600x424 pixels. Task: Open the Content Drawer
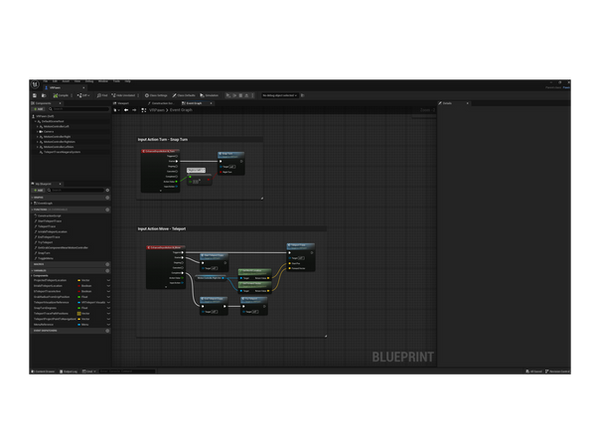[43, 372]
